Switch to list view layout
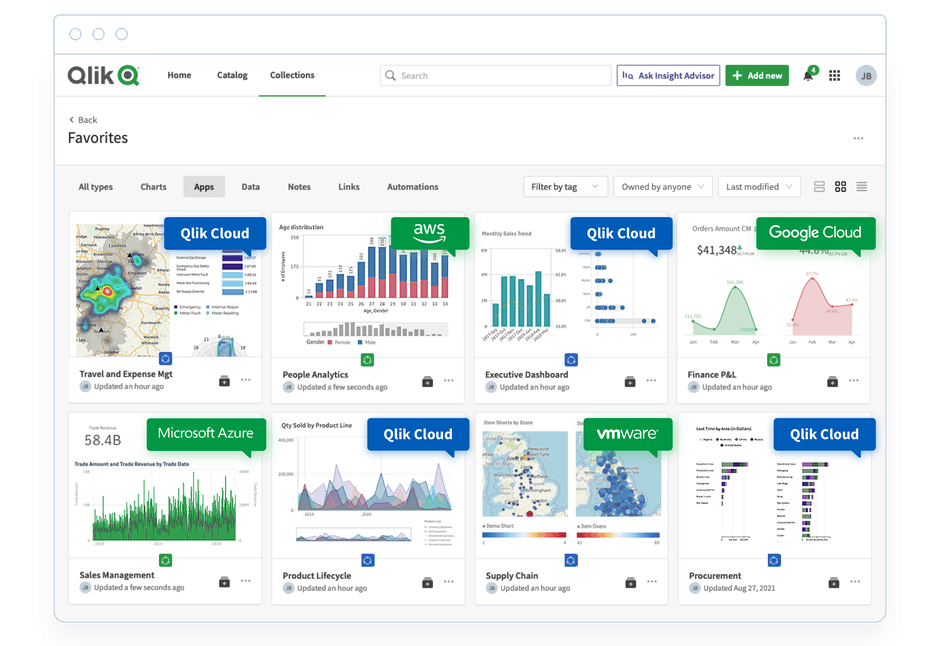Viewport: 940px width, 646px height. [862, 187]
